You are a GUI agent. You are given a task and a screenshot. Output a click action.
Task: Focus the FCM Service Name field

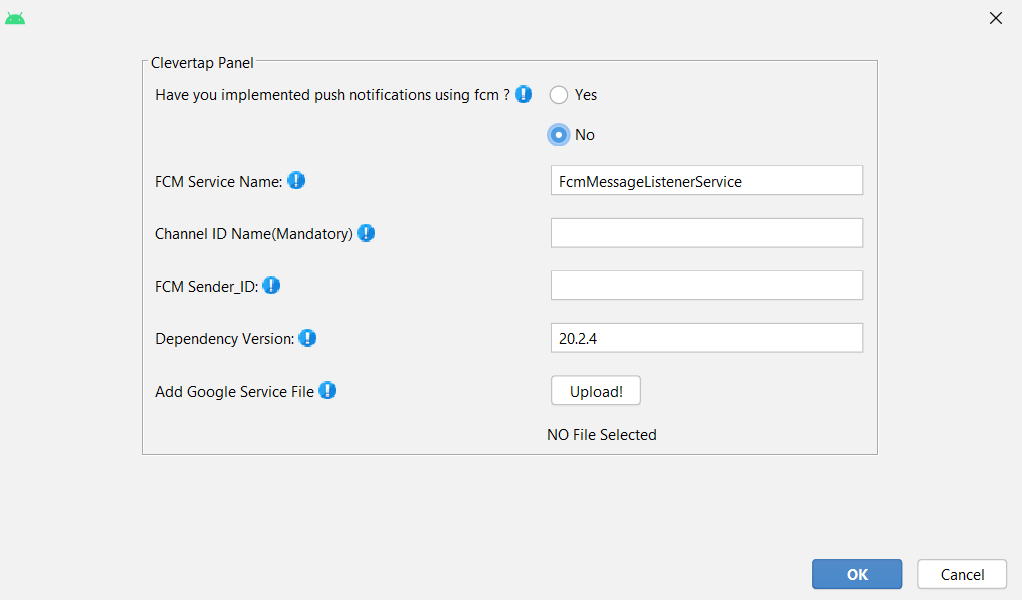coord(707,180)
